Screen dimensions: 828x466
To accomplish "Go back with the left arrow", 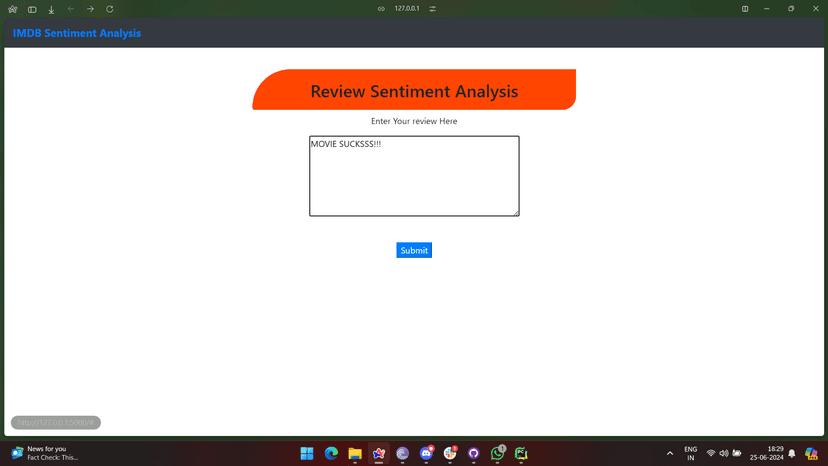I will (71, 9).
